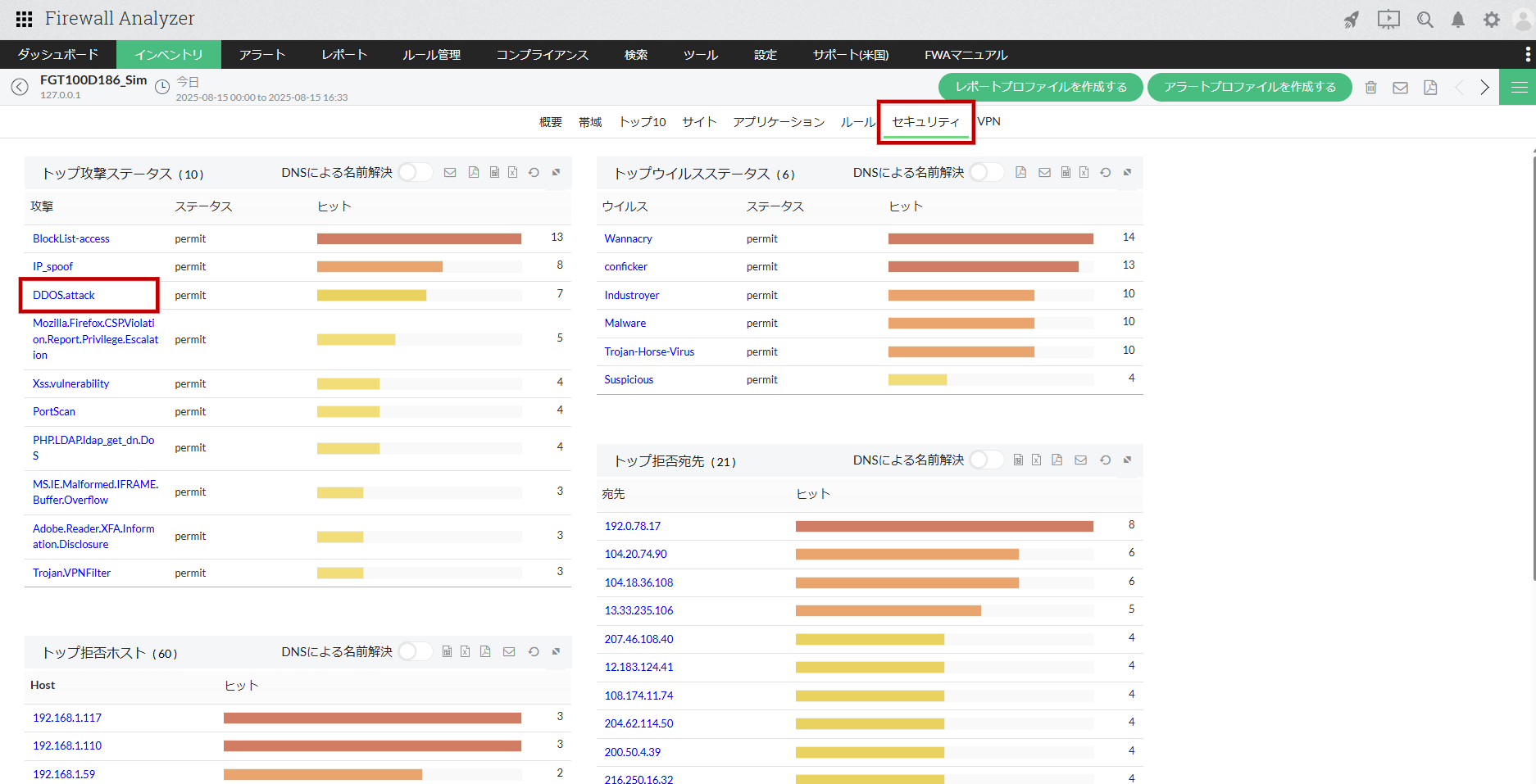Refresh the トップウイルスステータス widget
This screenshot has width=1536, height=784.
[x=1105, y=173]
